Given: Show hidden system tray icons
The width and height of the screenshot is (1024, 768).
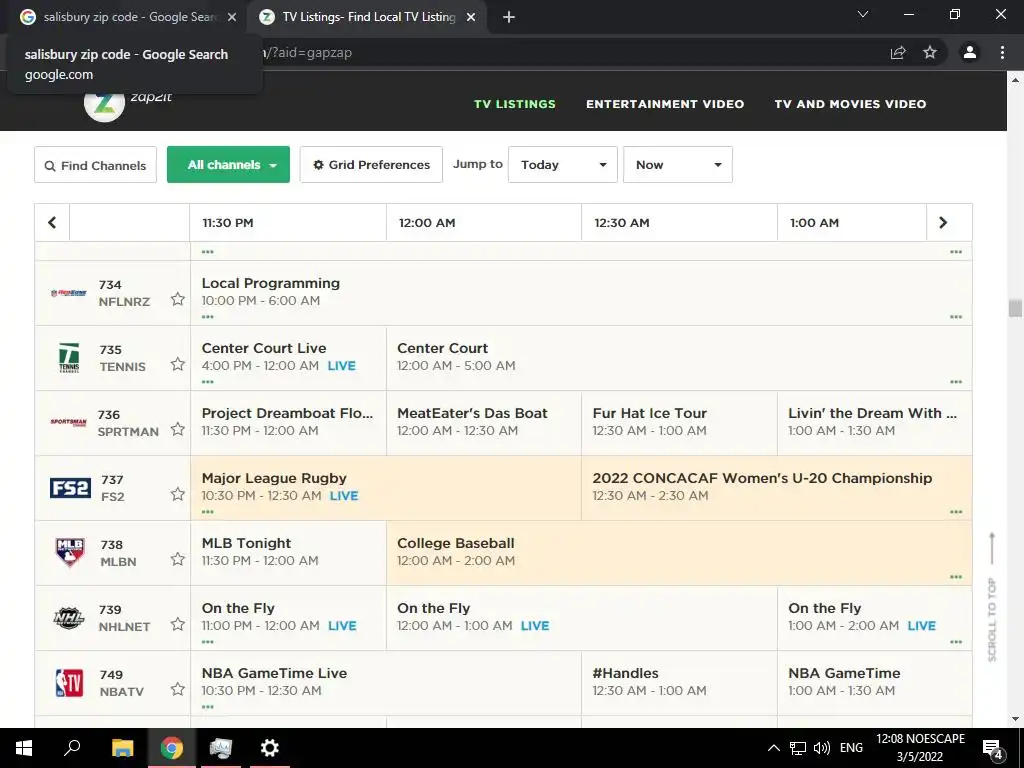Looking at the screenshot, I should [x=773, y=748].
